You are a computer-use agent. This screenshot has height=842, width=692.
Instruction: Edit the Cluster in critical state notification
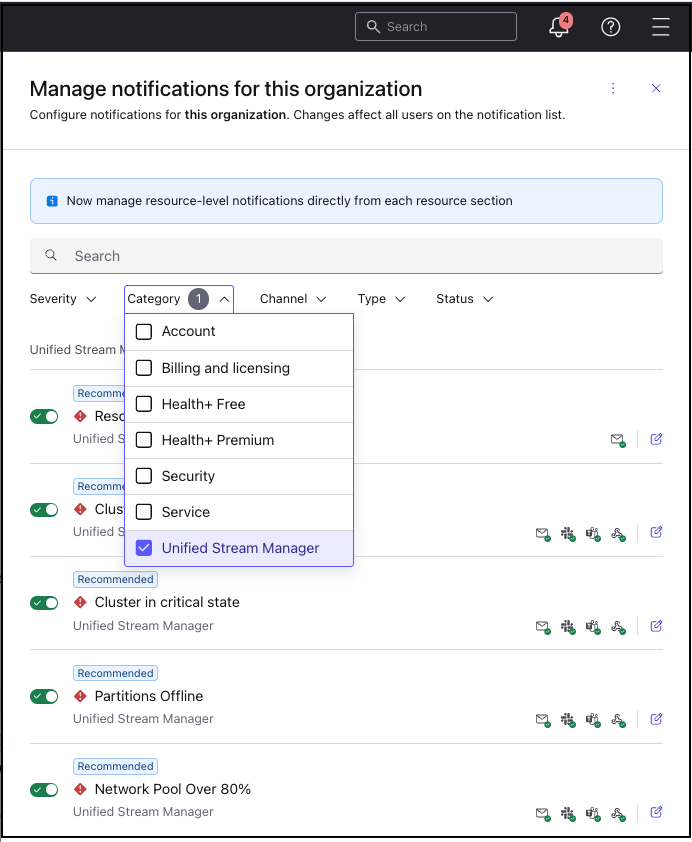(x=656, y=626)
